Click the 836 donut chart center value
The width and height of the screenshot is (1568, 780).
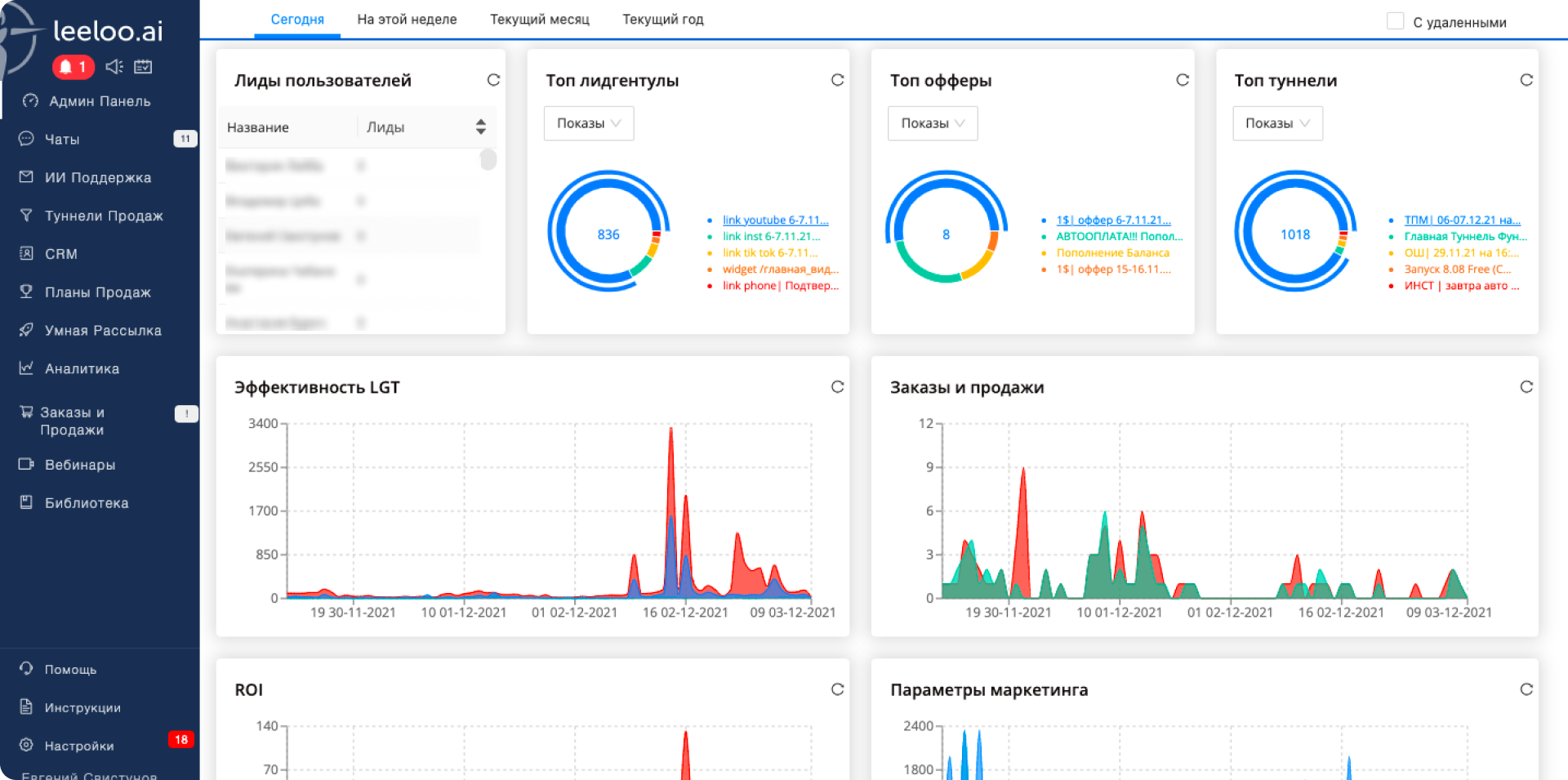(x=608, y=234)
